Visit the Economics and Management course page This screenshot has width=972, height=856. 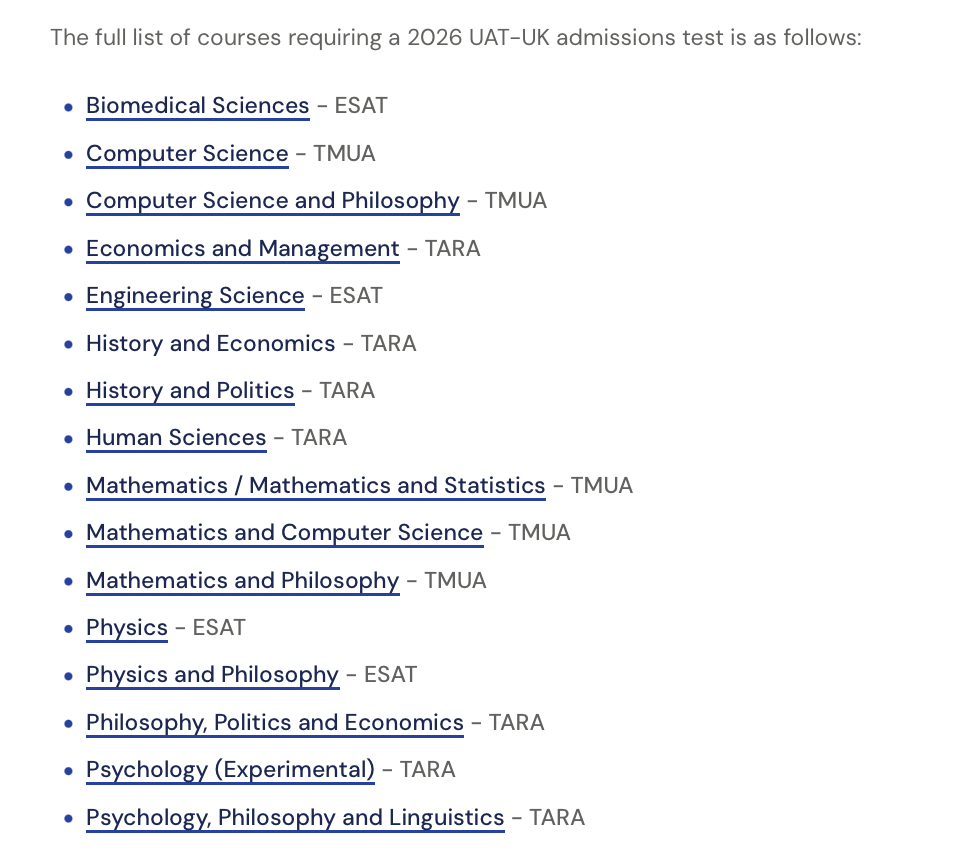pos(243,249)
